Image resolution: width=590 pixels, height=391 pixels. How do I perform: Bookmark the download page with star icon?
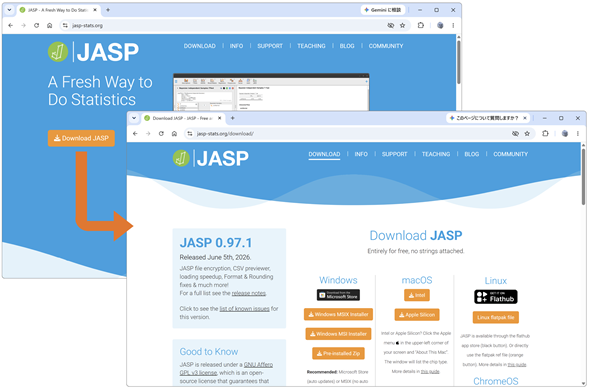(x=527, y=134)
